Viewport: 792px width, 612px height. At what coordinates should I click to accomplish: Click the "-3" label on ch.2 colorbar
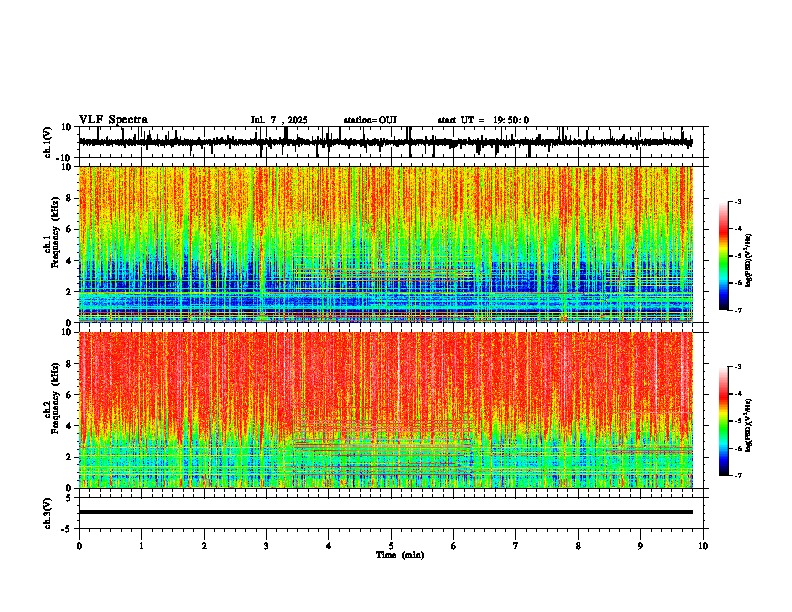[x=737, y=367]
